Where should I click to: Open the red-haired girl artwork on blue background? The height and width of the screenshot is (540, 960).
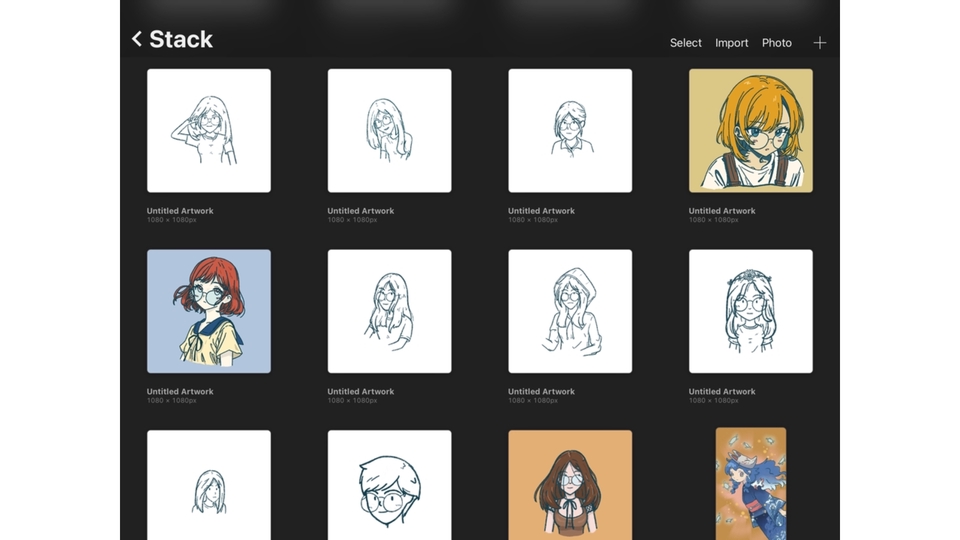point(209,311)
